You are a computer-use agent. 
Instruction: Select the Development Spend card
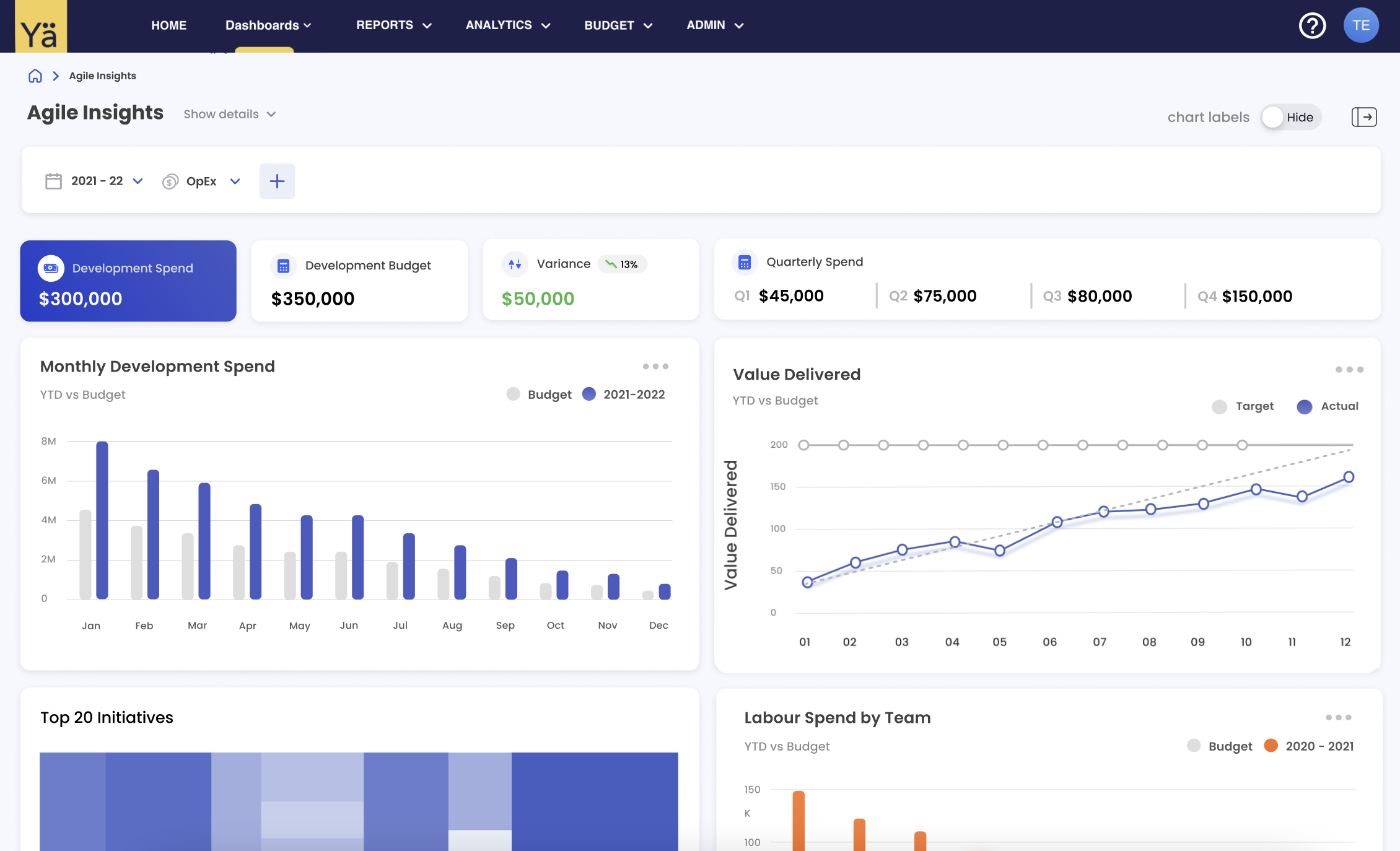point(128,281)
